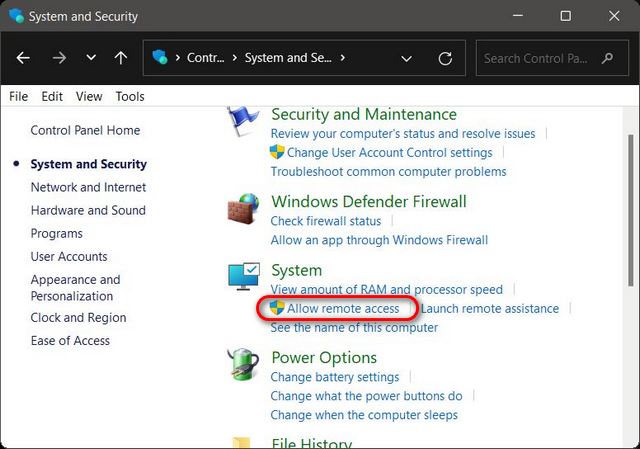This screenshot has height=449, width=640.
Task: Open Change User Account Control settings
Action: [x=389, y=153]
